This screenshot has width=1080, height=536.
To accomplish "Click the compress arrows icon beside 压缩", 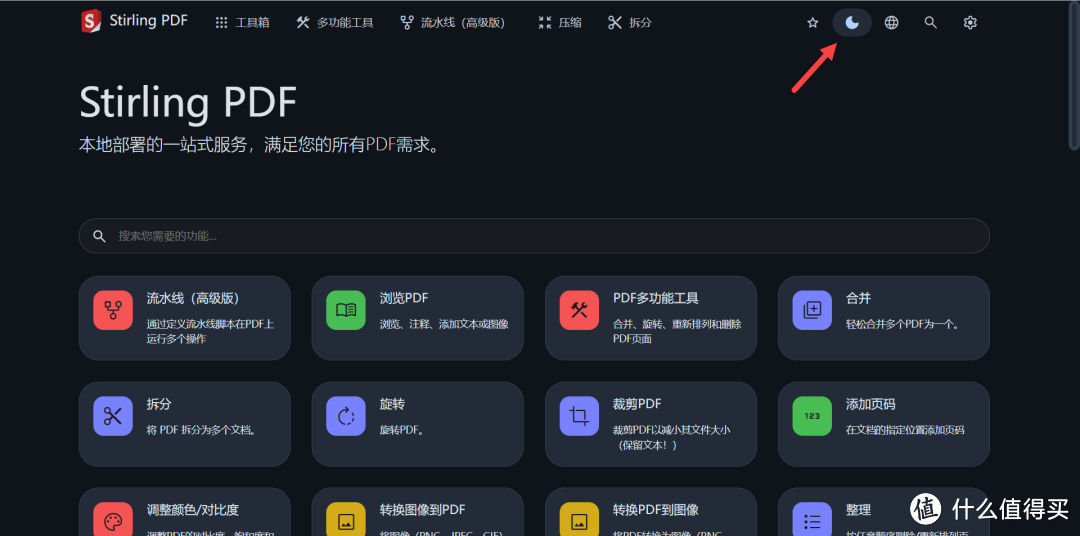I will 545,23.
